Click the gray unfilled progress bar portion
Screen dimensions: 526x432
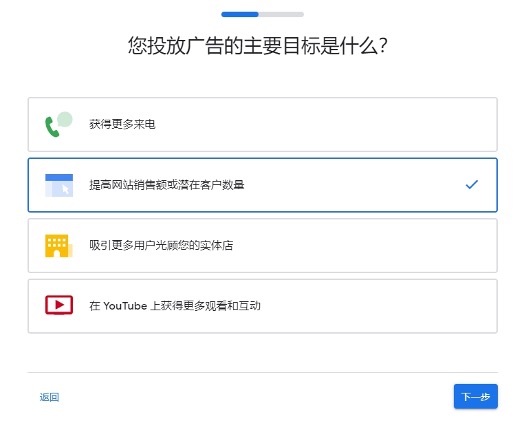click(281, 14)
